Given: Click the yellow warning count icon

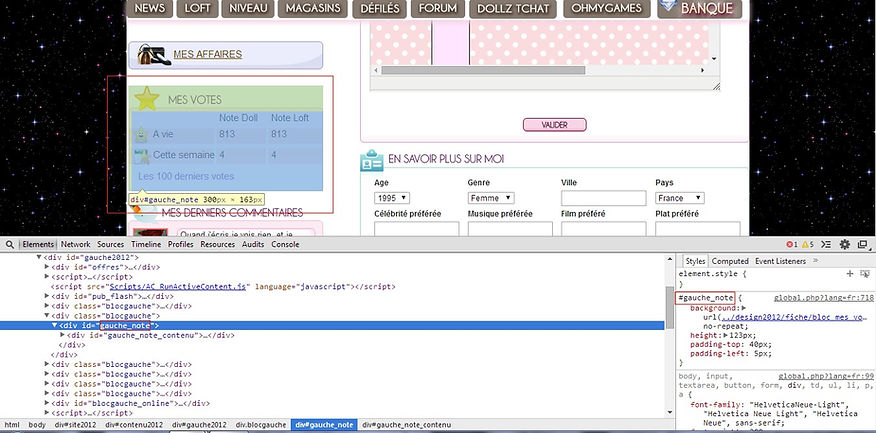Looking at the screenshot, I should coord(804,245).
